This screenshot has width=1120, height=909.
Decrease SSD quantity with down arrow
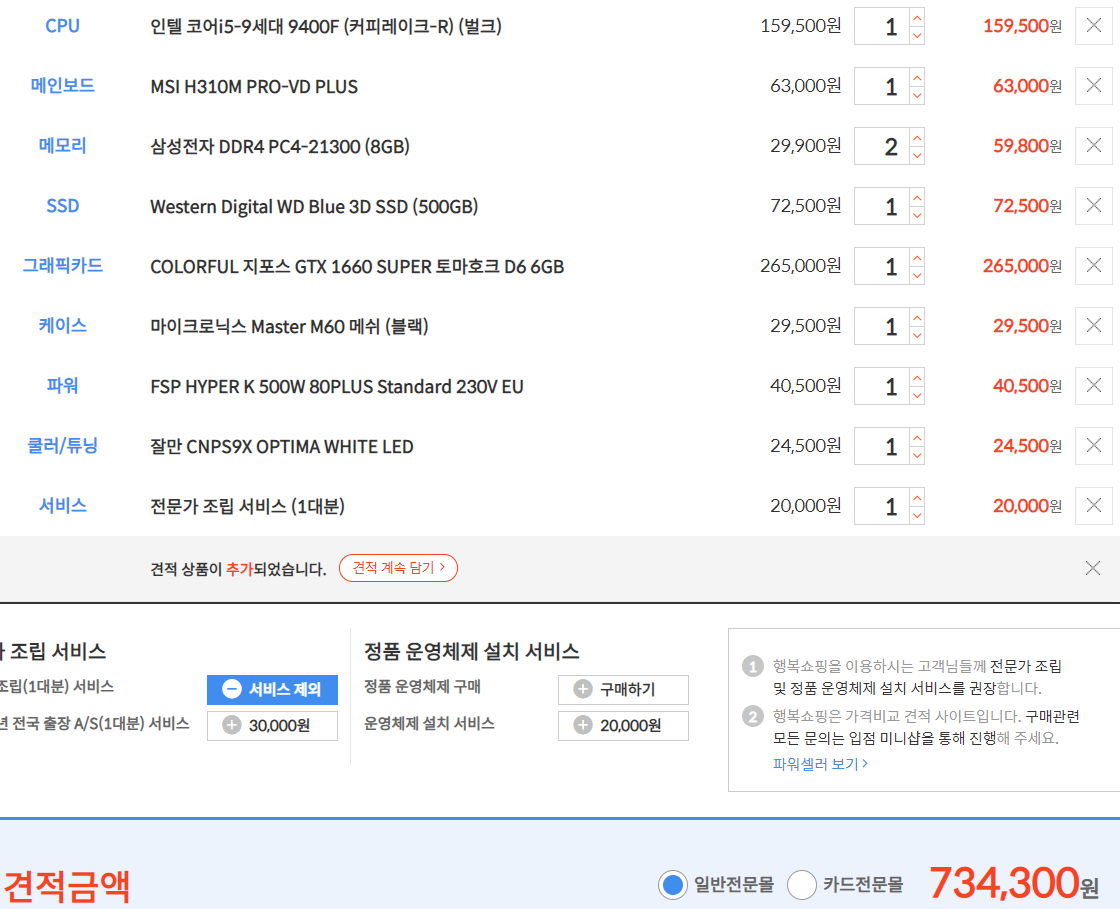coord(917,215)
